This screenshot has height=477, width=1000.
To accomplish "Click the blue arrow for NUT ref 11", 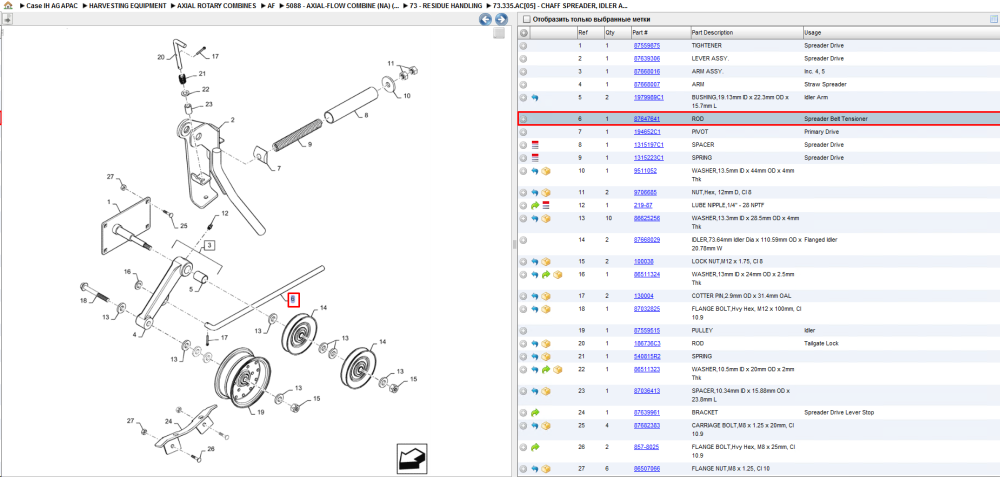I will tap(535, 193).
